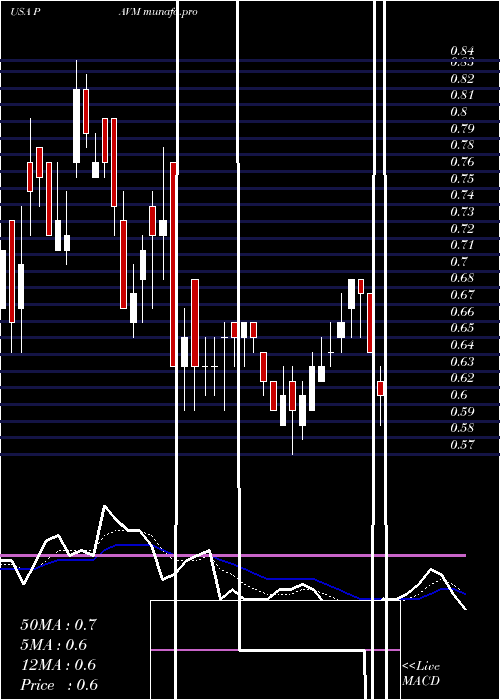Viewport: 500px width, 700px height.
Task: Click the last red candlestick near 0.62
Action: click(x=380, y=388)
